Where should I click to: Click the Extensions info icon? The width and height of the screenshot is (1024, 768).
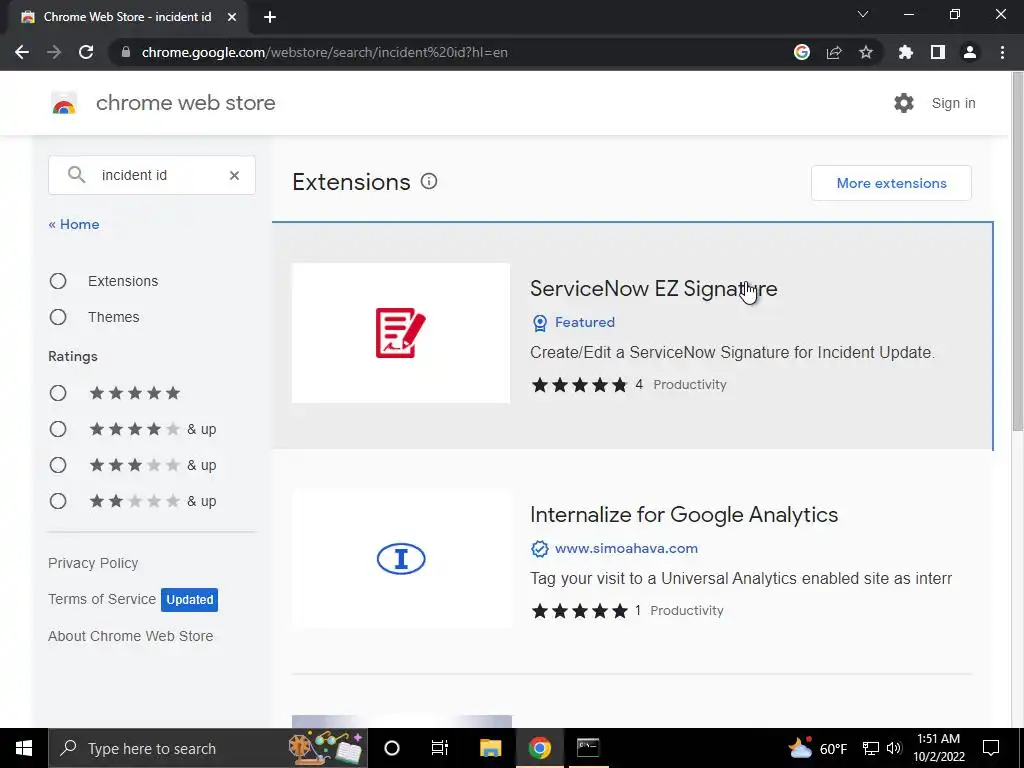(x=428, y=182)
